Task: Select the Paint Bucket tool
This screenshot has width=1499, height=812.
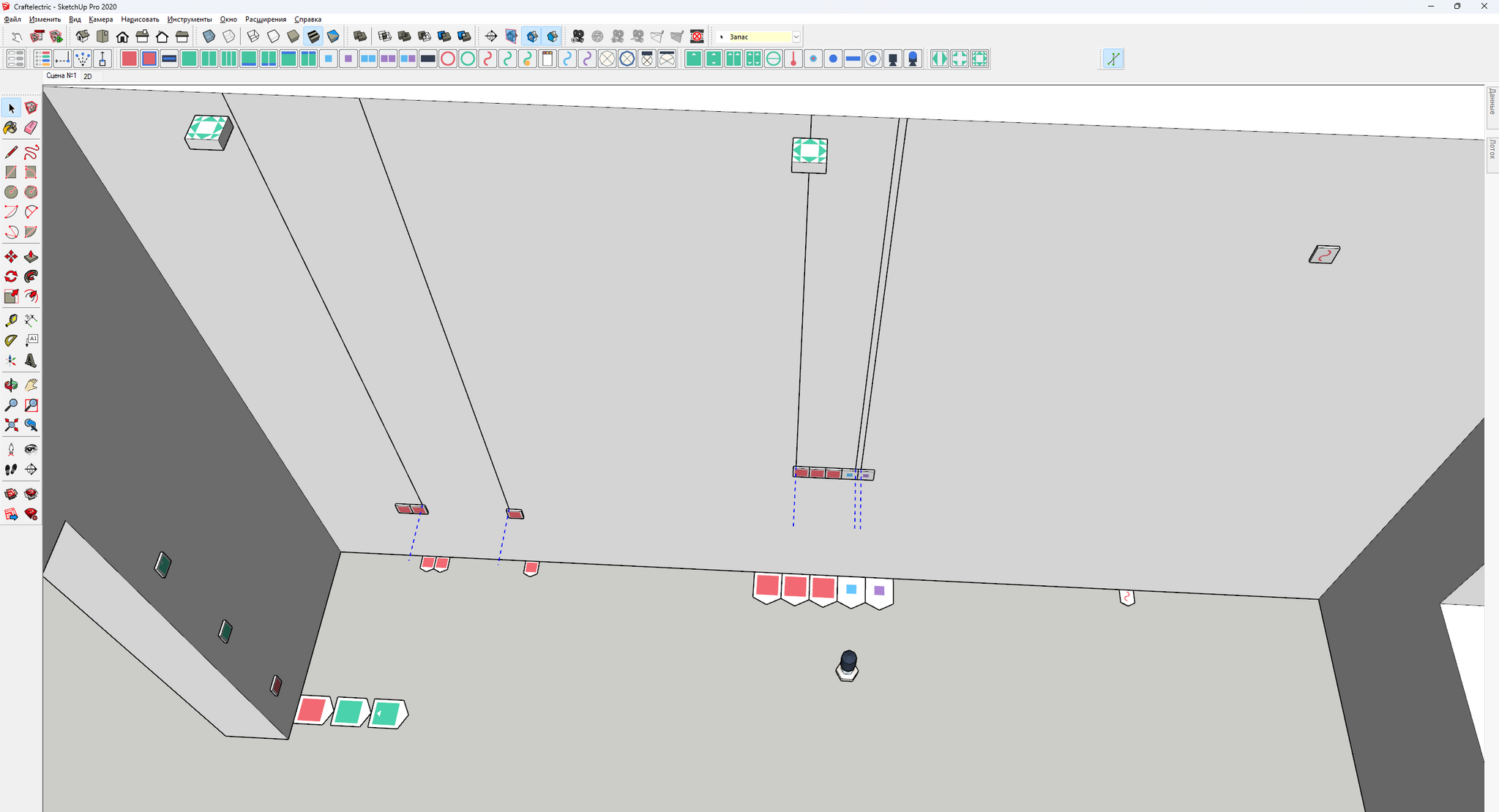Action: tap(11, 128)
